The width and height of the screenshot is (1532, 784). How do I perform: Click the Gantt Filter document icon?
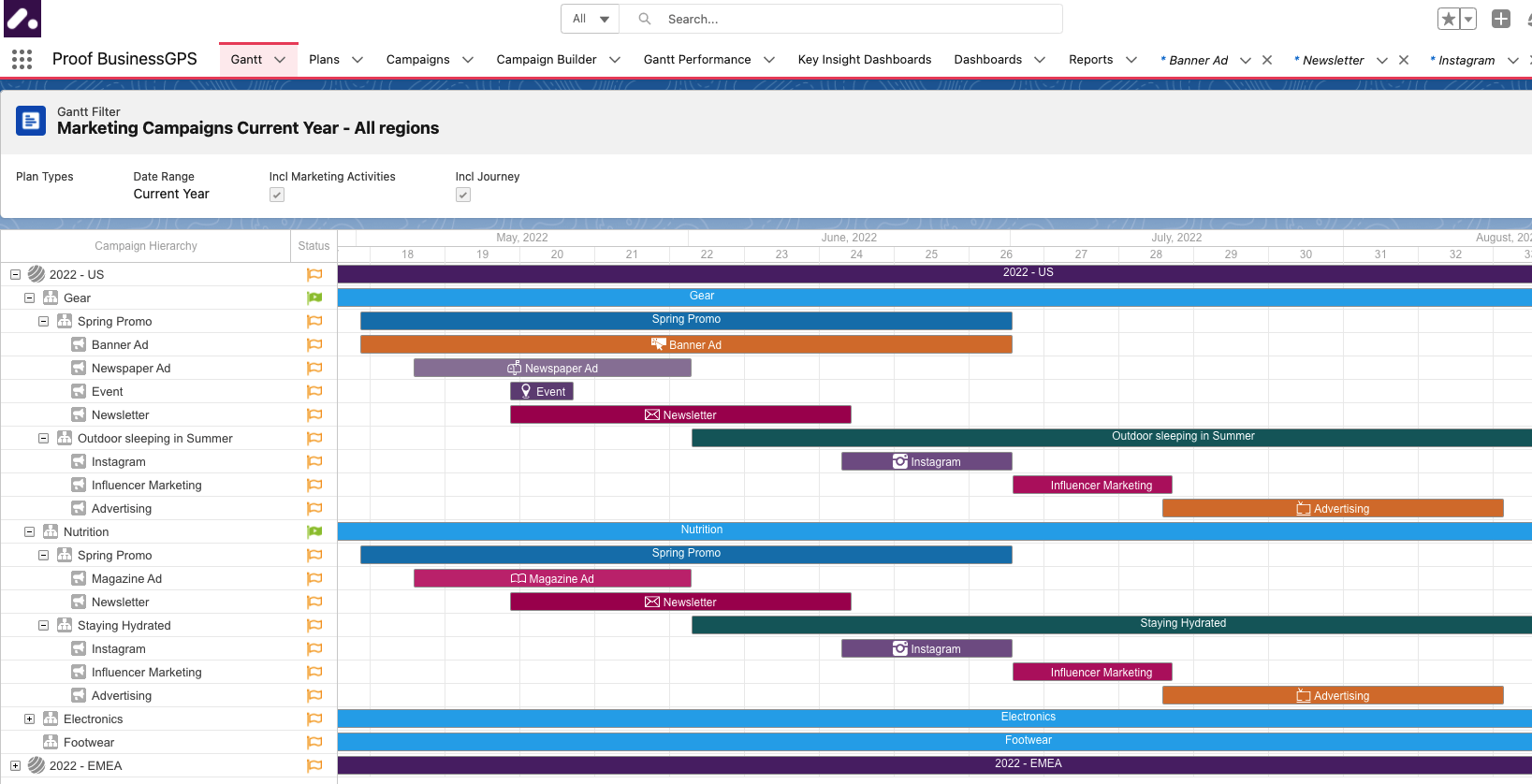tap(31, 121)
